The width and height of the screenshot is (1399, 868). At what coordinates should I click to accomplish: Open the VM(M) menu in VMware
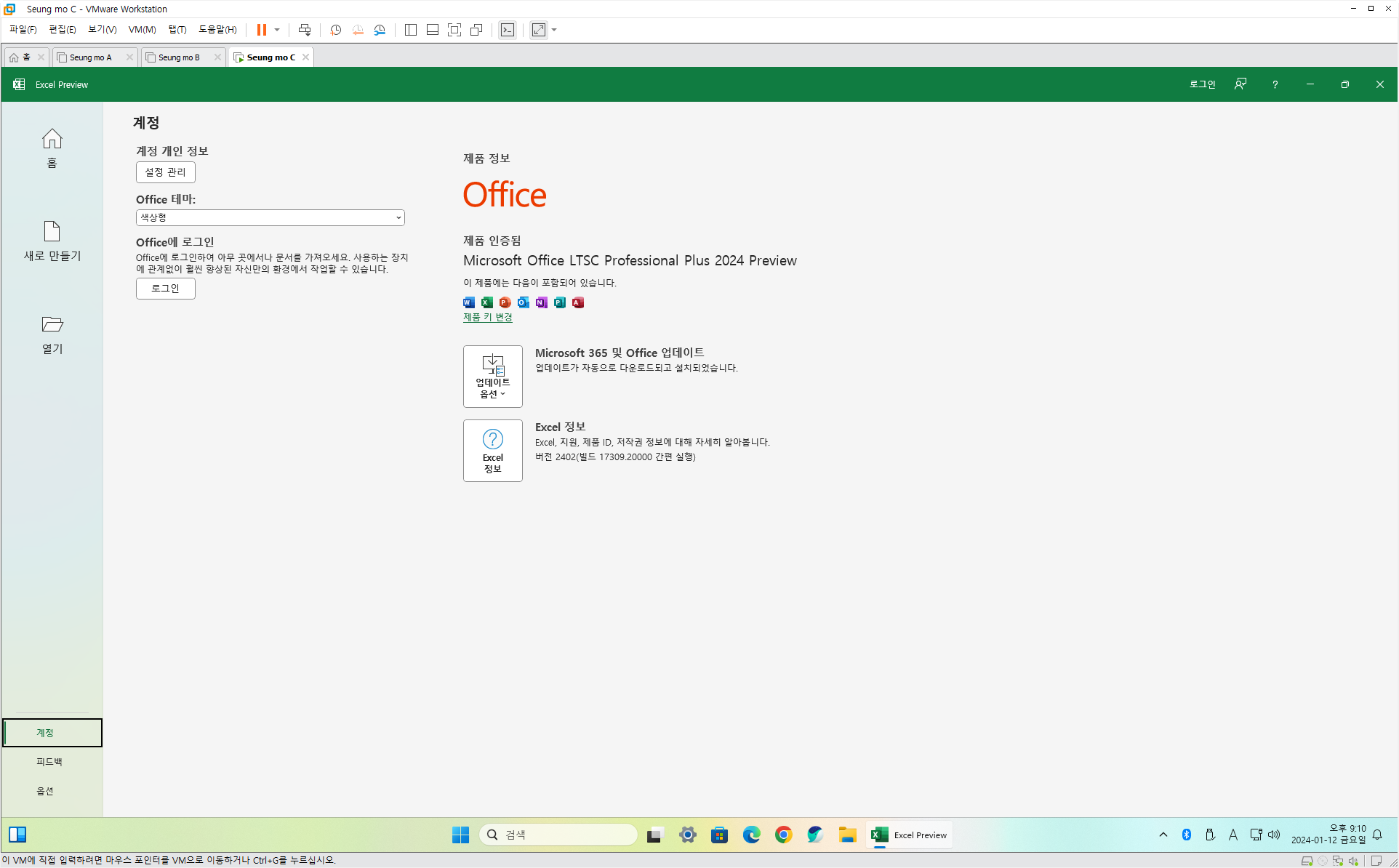coord(142,30)
